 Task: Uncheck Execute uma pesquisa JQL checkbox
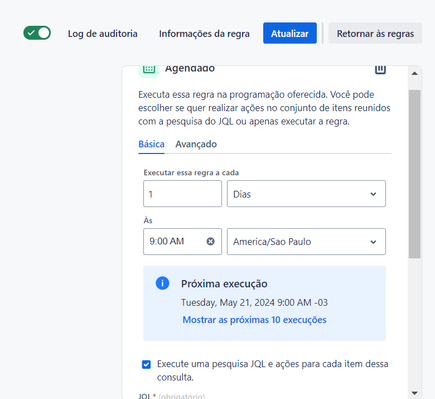tap(146, 364)
